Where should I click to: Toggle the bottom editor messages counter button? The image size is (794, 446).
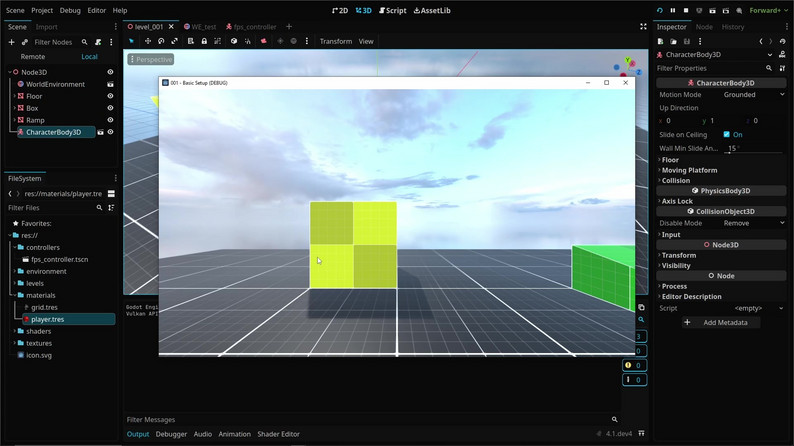(634, 380)
